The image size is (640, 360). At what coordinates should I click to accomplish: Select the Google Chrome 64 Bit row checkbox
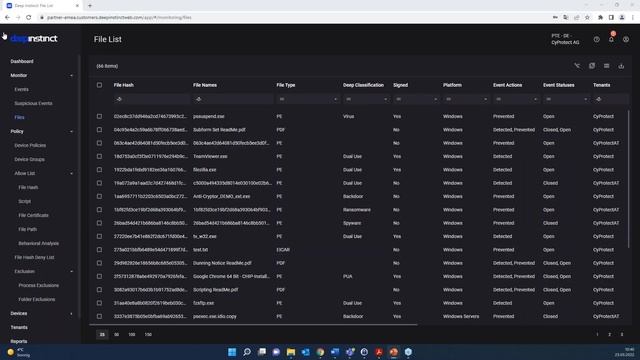pos(99,276)
